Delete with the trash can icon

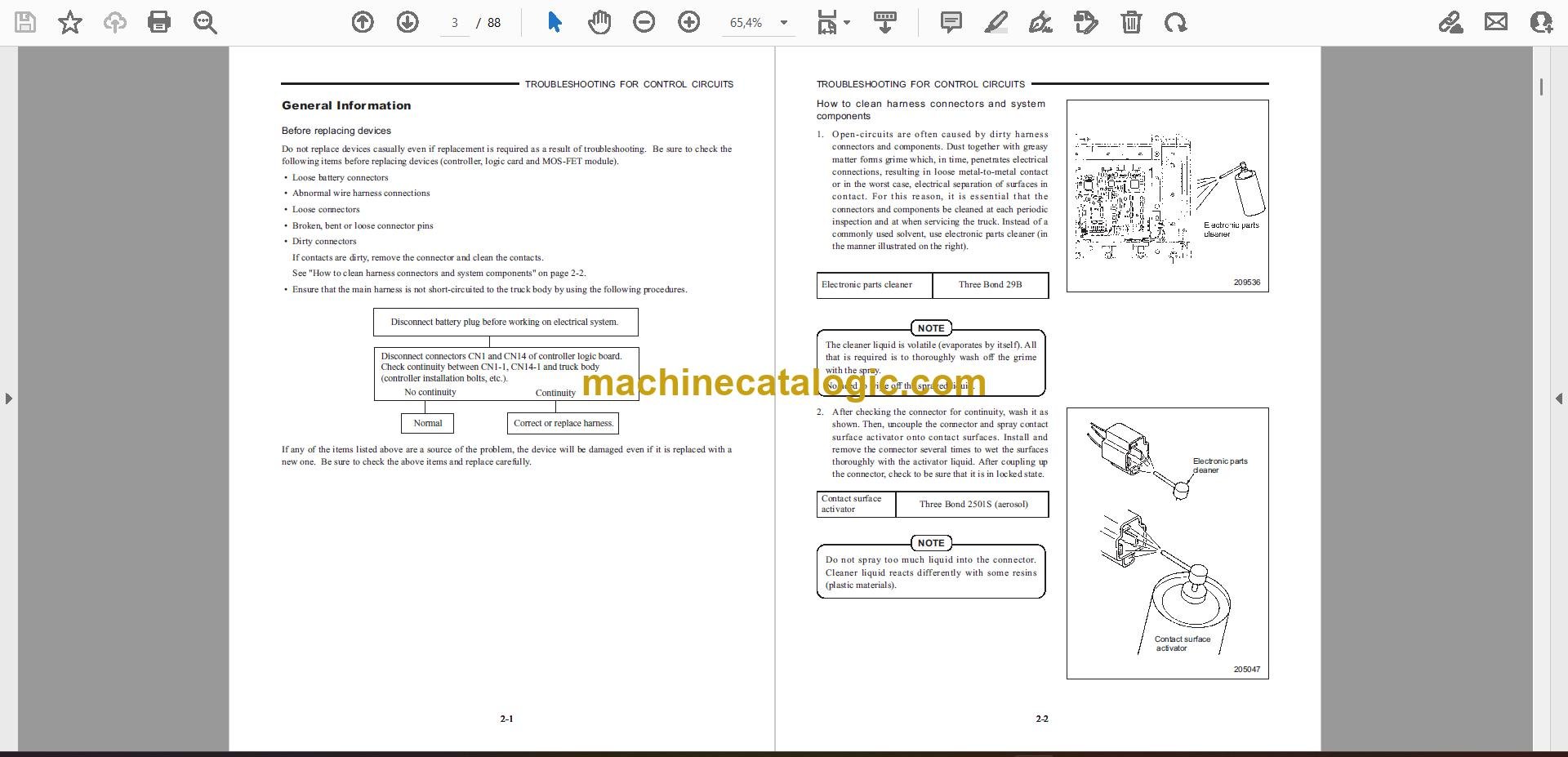pyautogui.click(x=1131, y=22)
